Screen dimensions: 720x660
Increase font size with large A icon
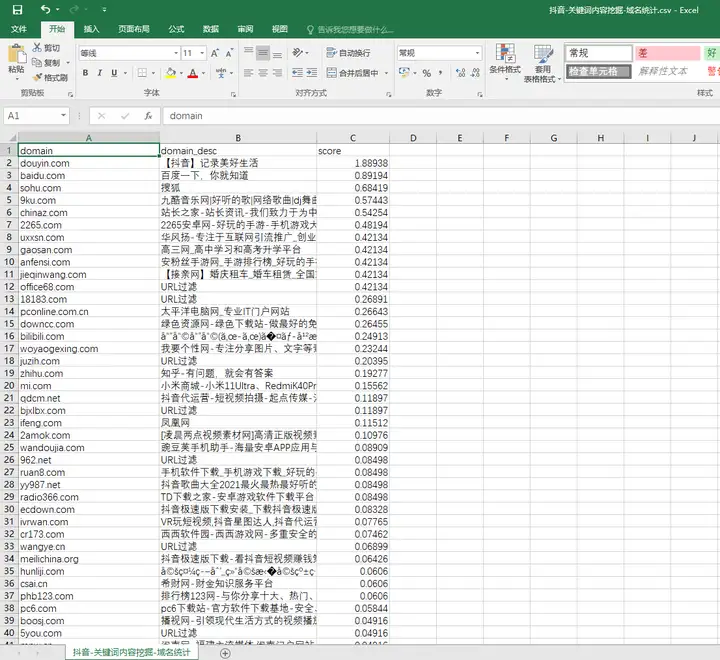(214, 53)
